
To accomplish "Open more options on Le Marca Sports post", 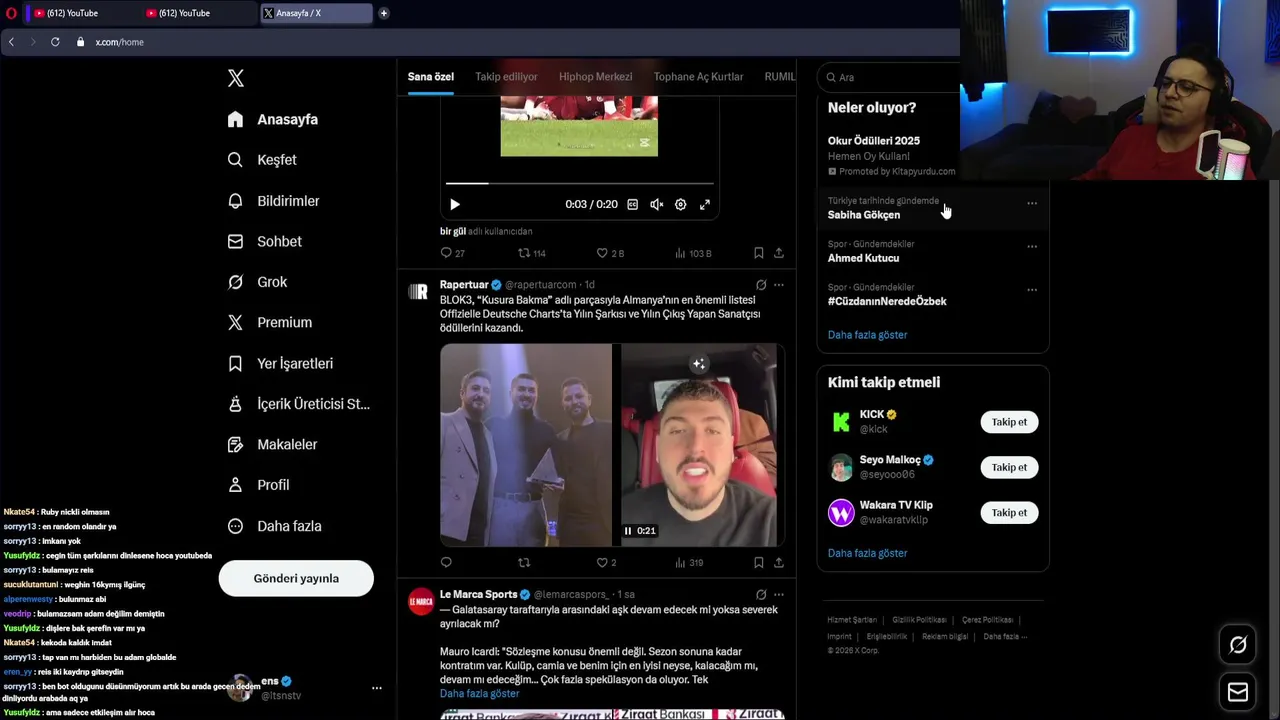I will coord(779,594).
